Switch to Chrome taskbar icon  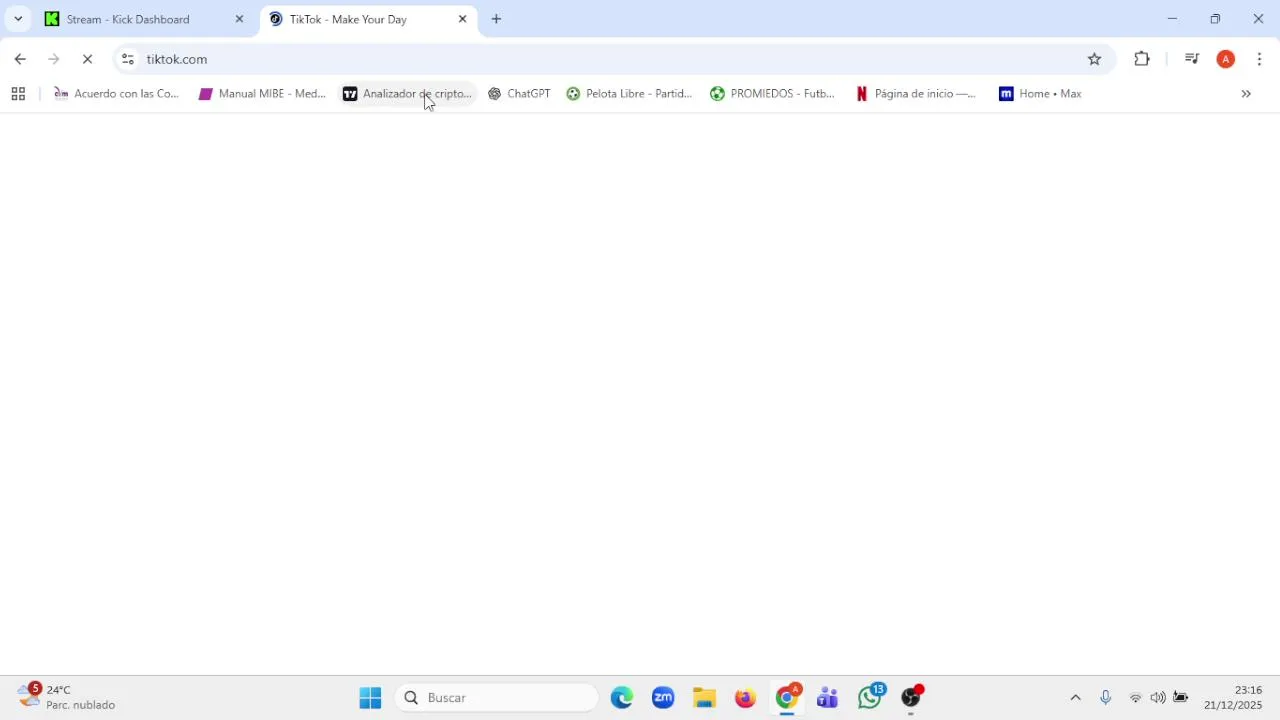tap(788, 698)
